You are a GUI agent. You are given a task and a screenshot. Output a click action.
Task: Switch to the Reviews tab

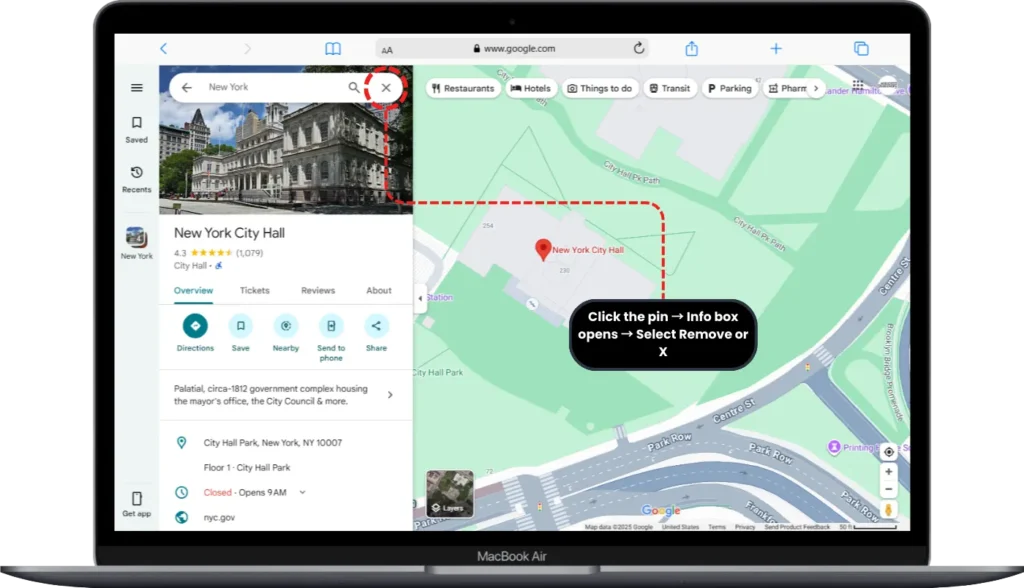(x=317, y=290)
